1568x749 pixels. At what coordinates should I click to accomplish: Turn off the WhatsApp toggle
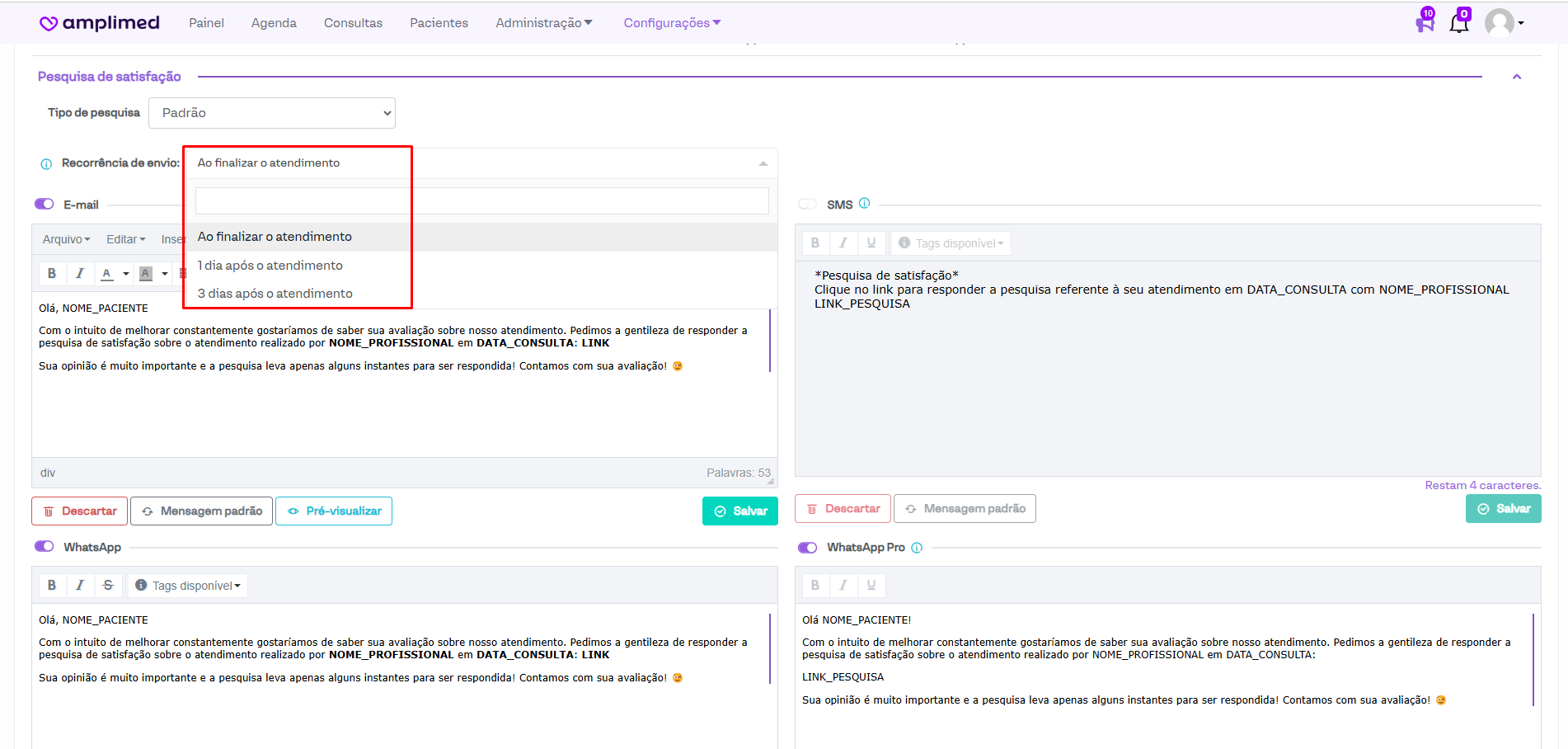[45, 547]
